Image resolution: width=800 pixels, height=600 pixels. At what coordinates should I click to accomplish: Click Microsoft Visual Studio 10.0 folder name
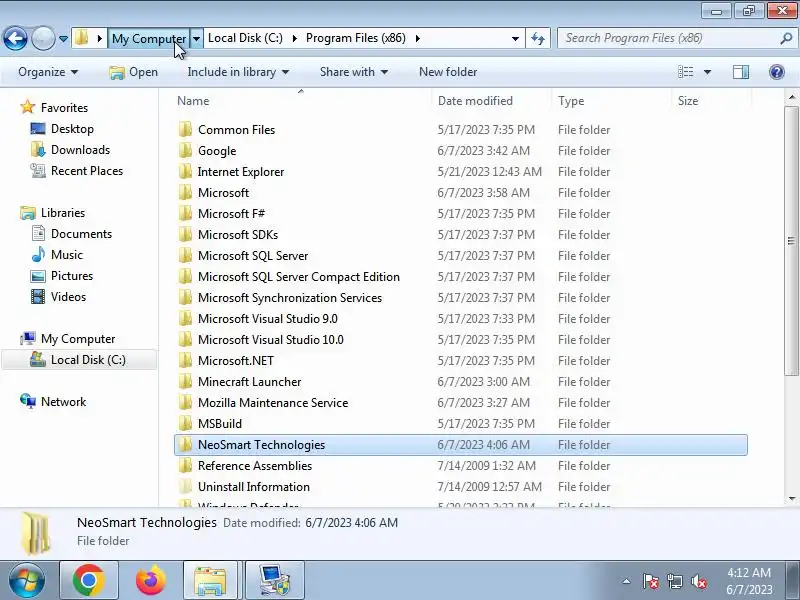coord(271,340)
